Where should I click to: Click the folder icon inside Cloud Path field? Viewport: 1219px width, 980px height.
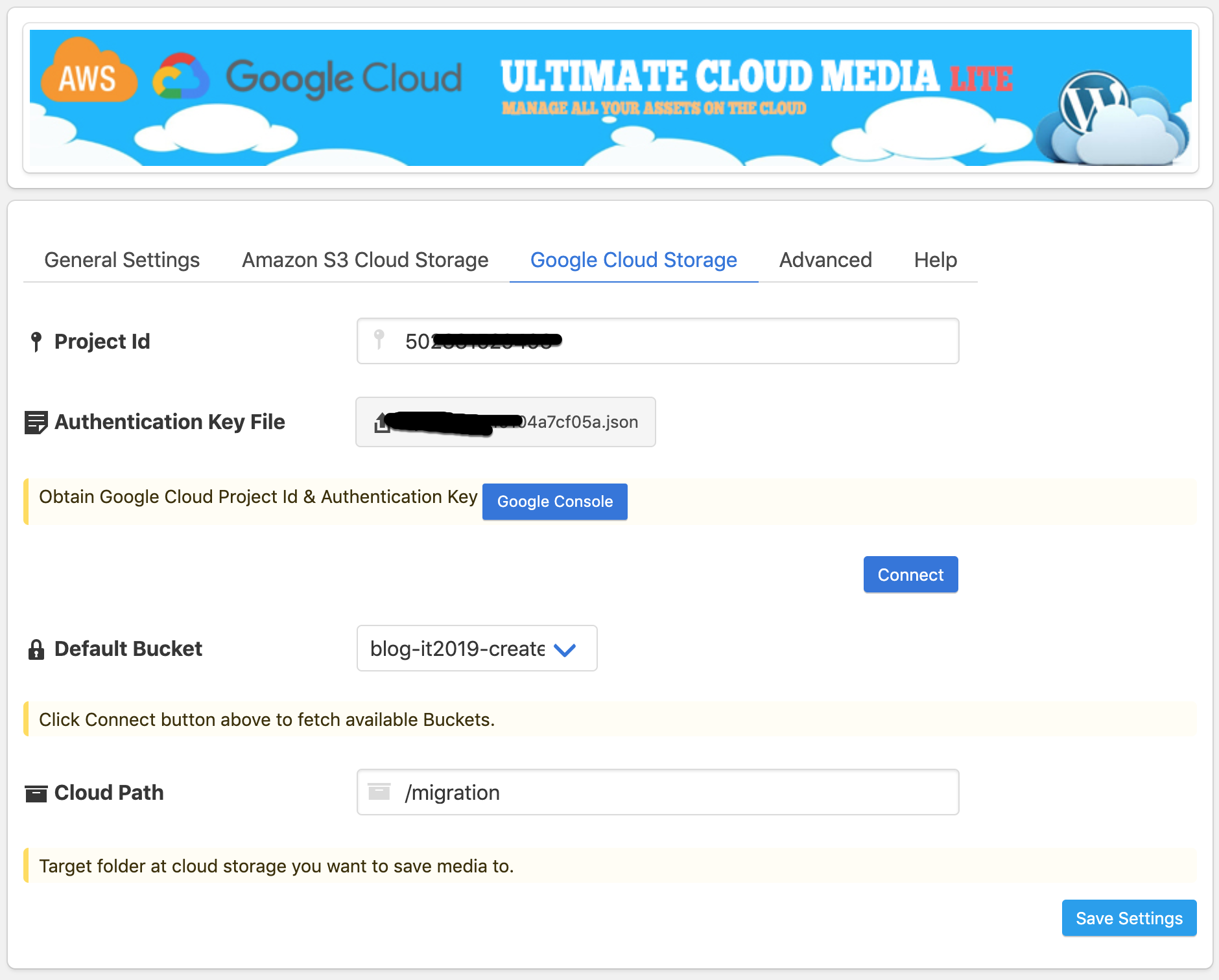tap(379, 791)
